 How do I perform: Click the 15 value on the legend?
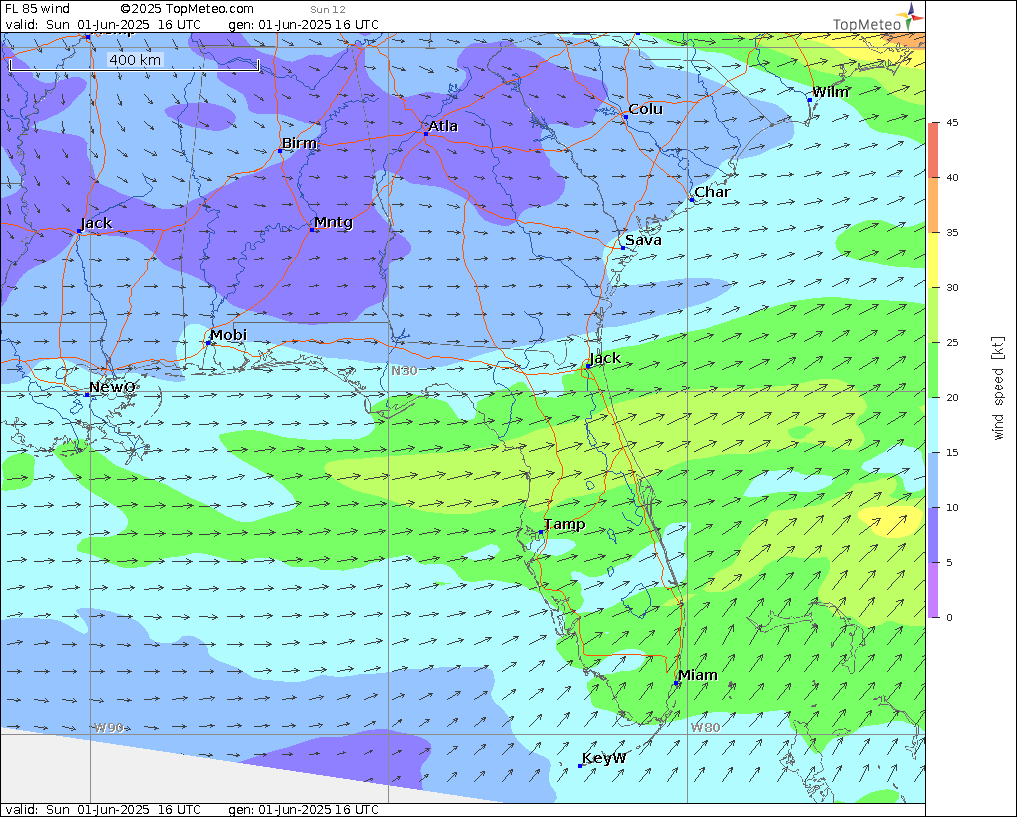[x=952, y=453]
